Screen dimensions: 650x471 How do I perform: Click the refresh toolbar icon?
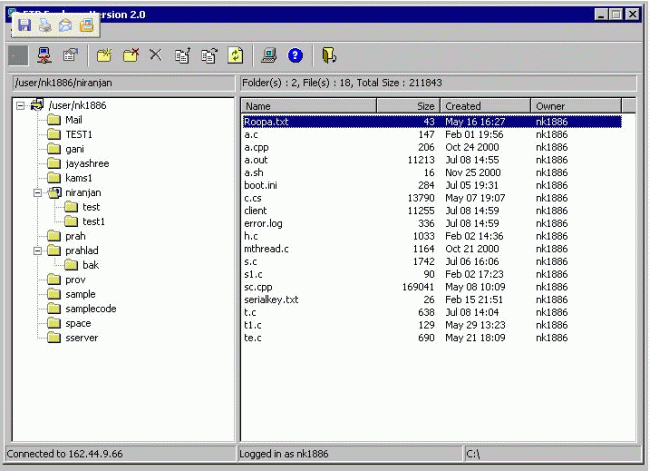(237, 56)
